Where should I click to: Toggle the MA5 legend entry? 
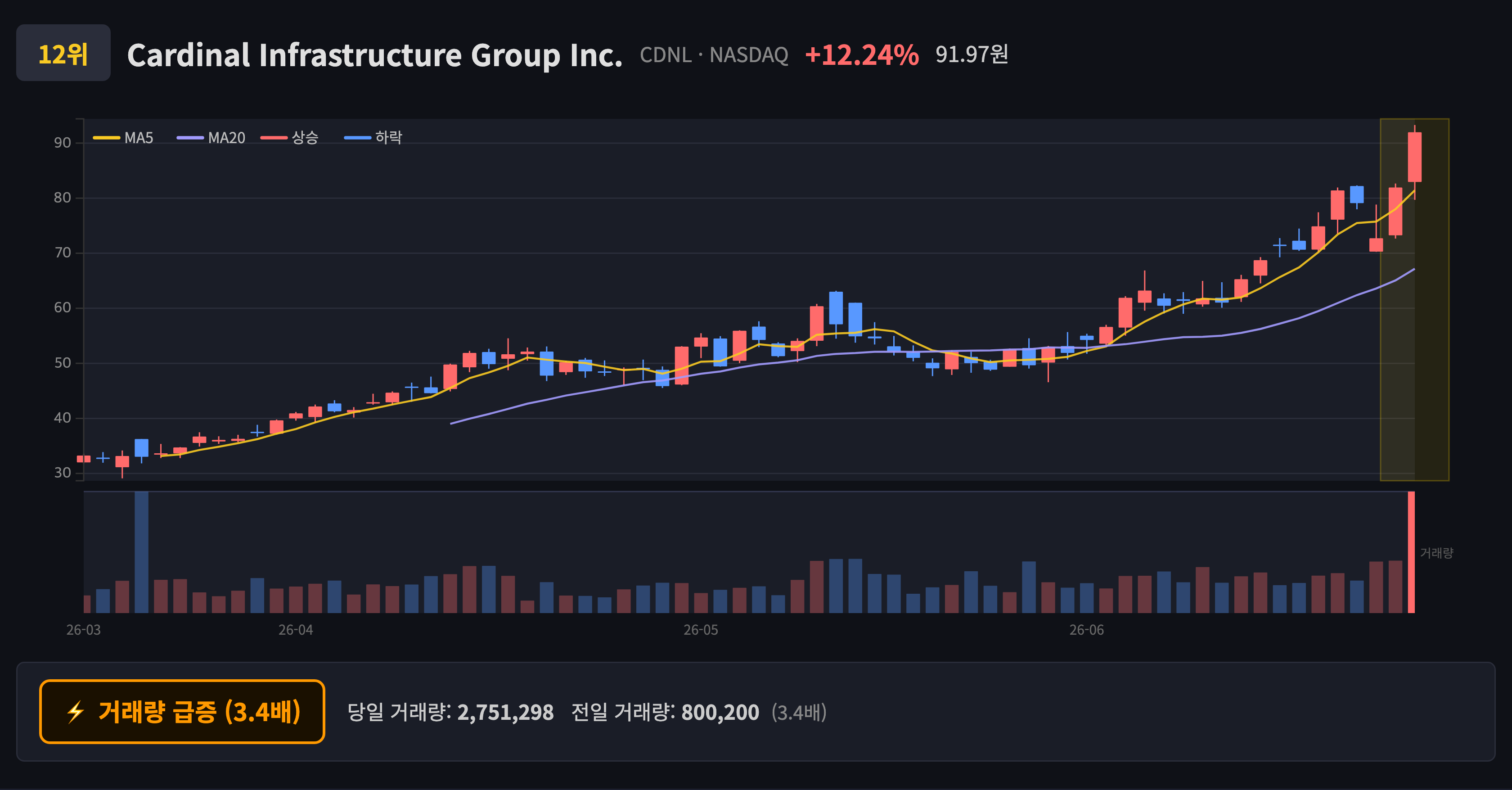[x=123, y=138]
